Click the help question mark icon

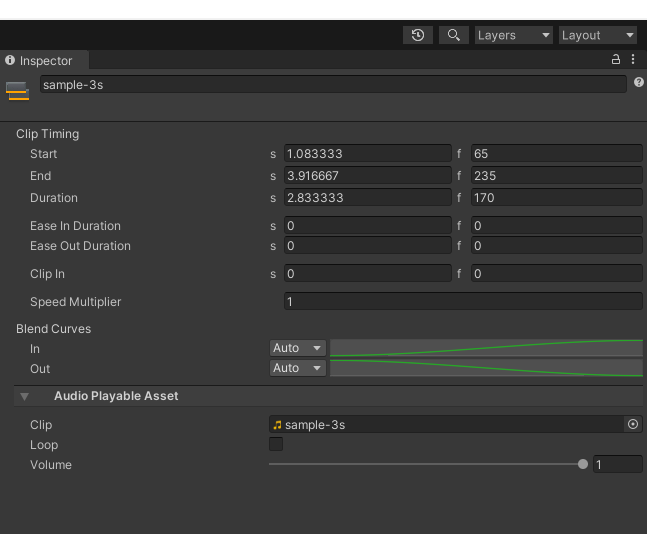(x=638, y=83)
